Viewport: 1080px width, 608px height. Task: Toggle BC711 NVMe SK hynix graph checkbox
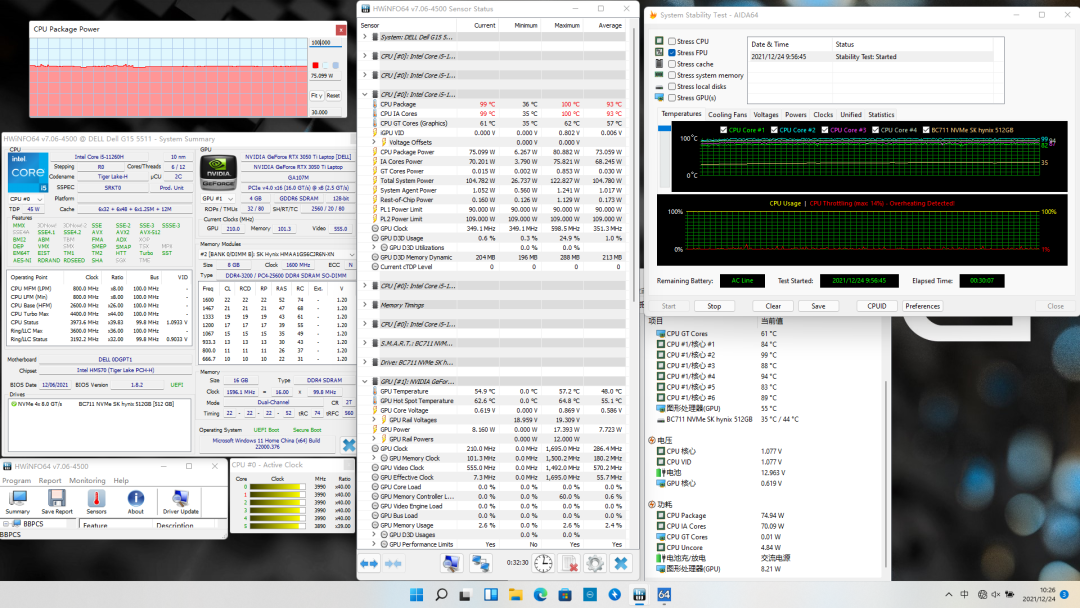pos(926,129)
